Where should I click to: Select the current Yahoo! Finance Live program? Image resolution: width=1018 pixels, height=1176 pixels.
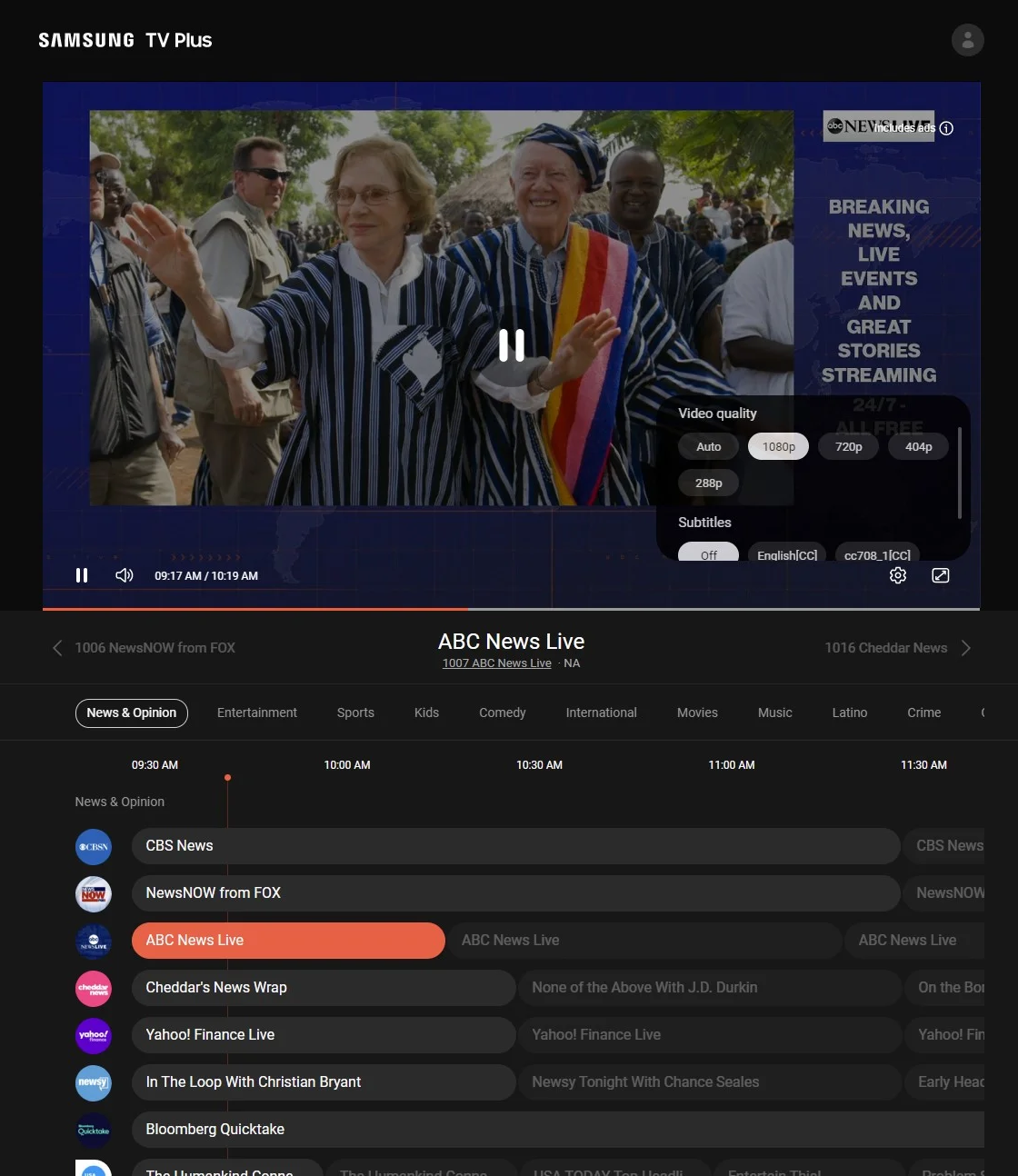pos(324,1035)
